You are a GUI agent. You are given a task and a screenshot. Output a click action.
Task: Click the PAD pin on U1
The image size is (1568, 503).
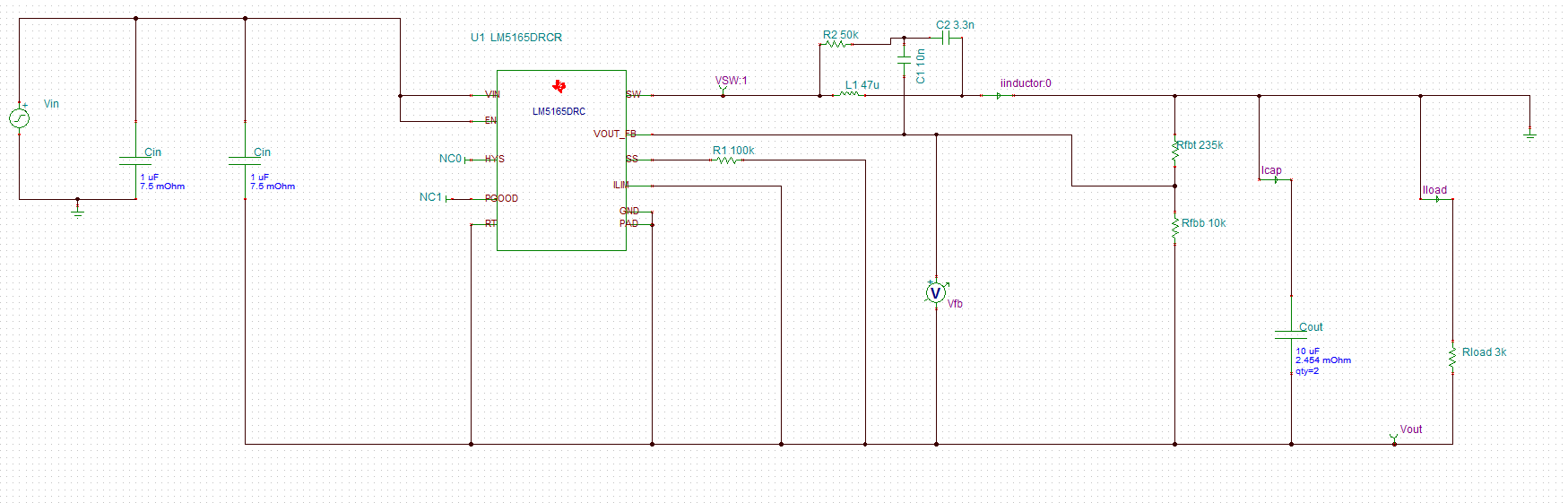coord(629,223)
